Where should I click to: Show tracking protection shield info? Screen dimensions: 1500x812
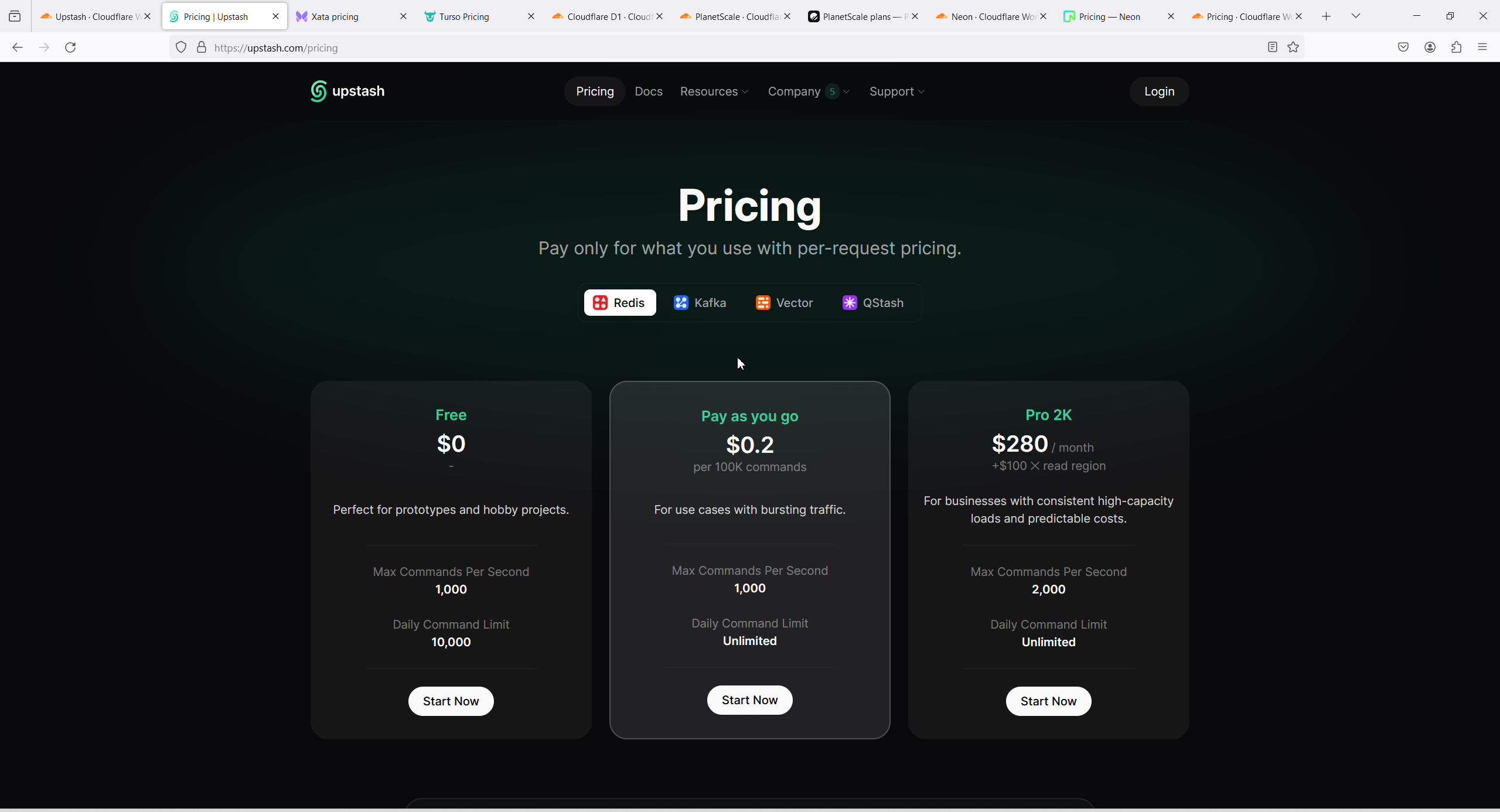point(181,47)
